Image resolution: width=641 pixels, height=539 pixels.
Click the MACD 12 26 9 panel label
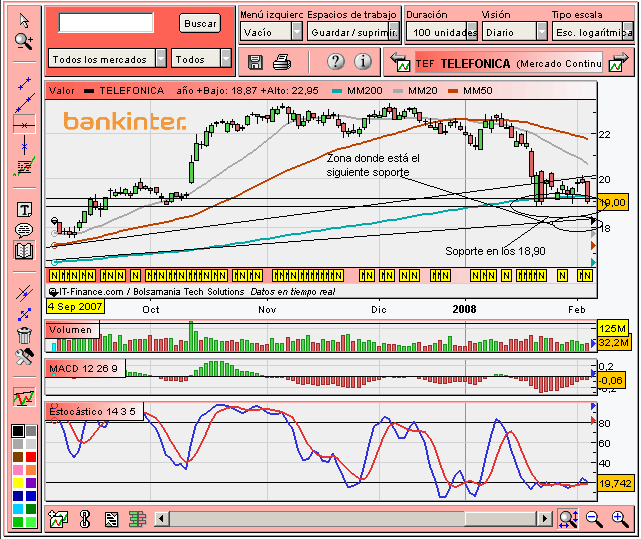[85, 368]
